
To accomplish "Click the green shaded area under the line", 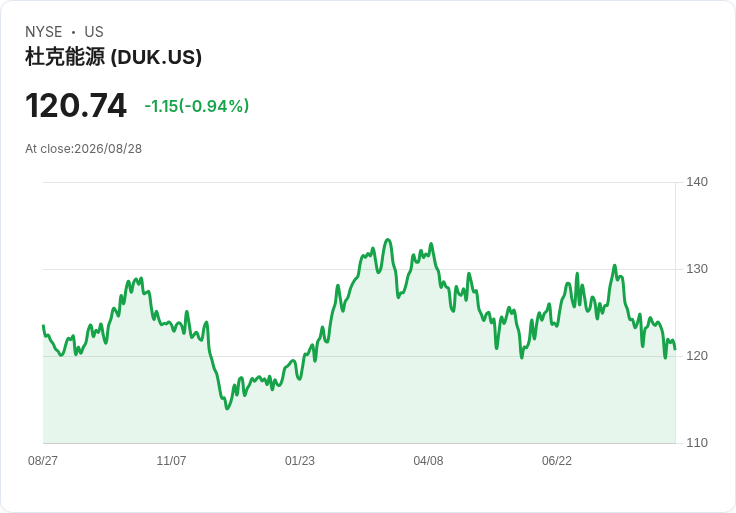I will [x=359, y=399].
